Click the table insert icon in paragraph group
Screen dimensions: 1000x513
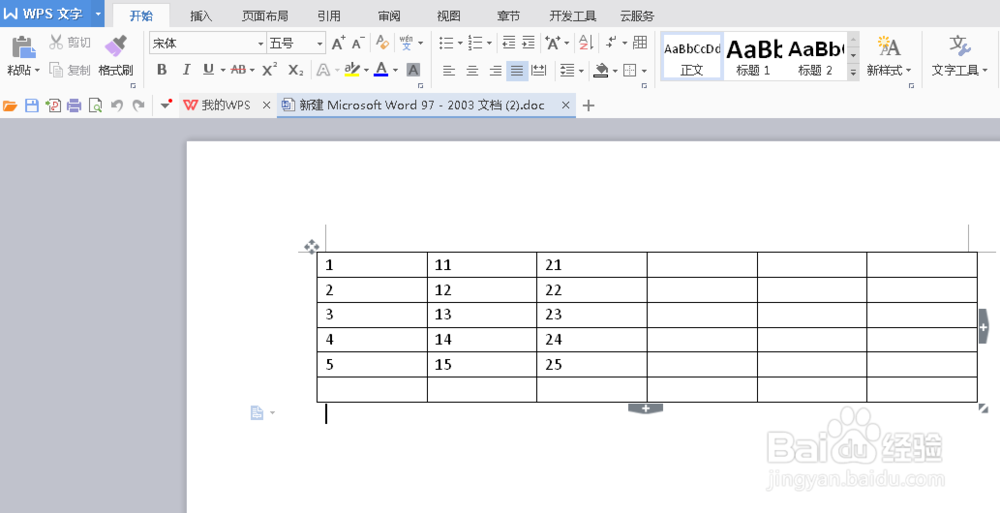click(x=640, y=43)
